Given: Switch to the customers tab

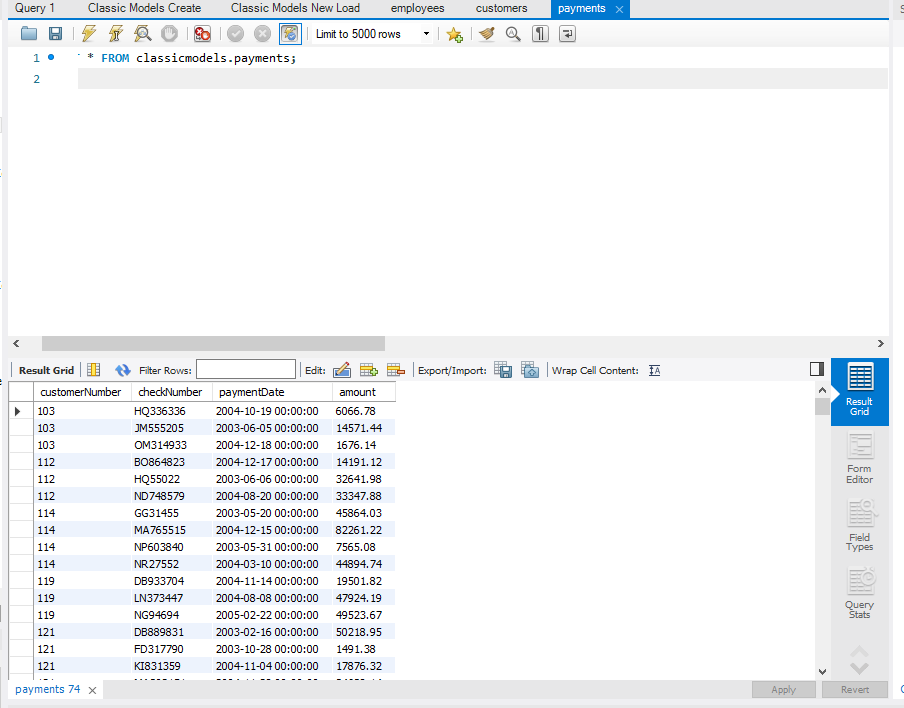Looking at the screenshot, I should pos(502,9).
